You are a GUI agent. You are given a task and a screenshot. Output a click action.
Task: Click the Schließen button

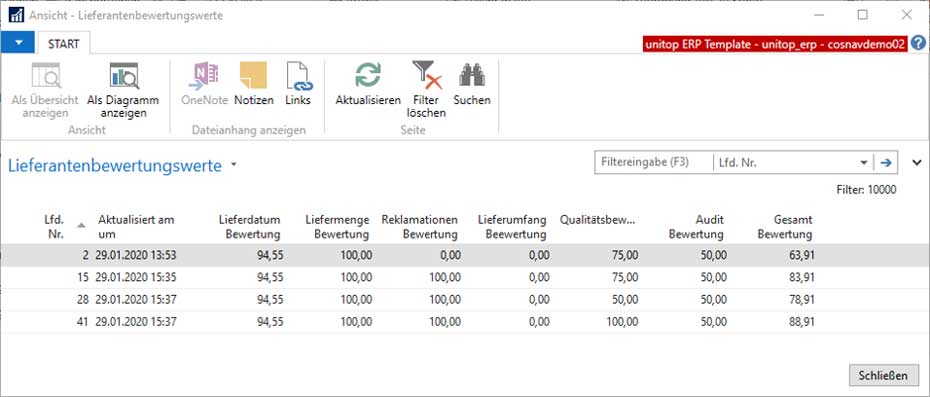(x=883, y=376)
